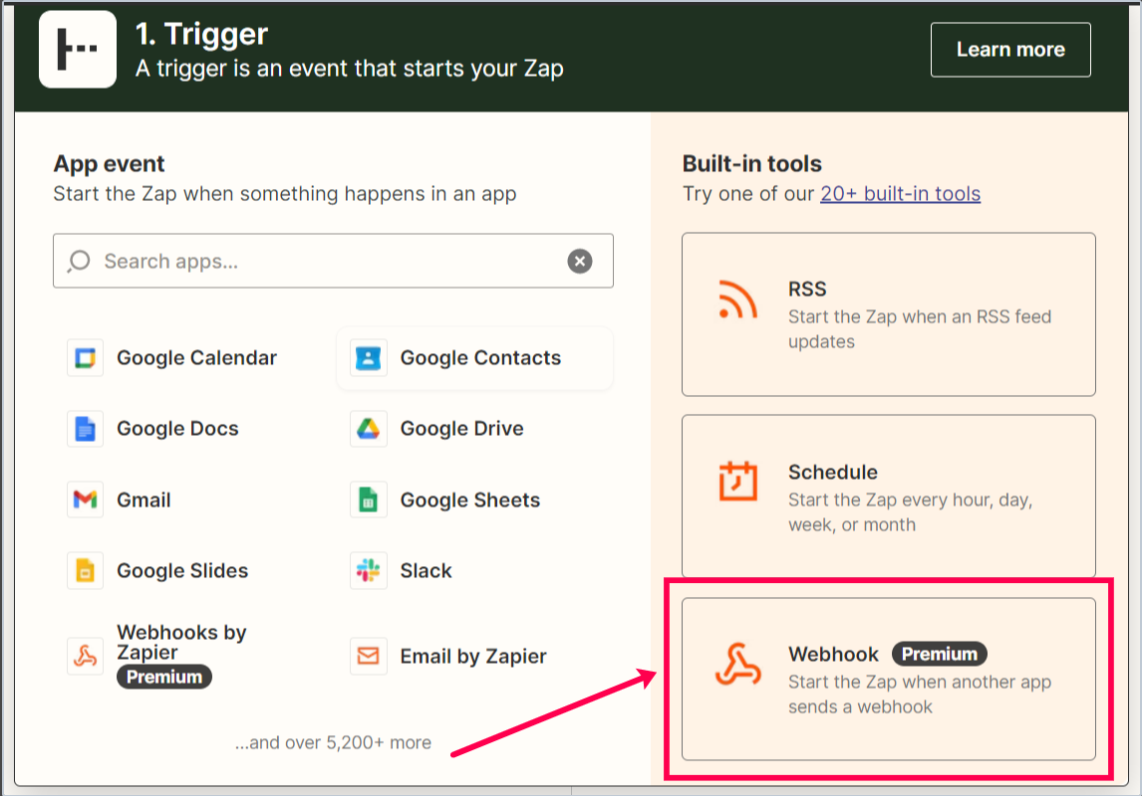Click the Webhook icon in built-in tools
1142x796 pixels.
pyautogui.click(x=738, y=664)
